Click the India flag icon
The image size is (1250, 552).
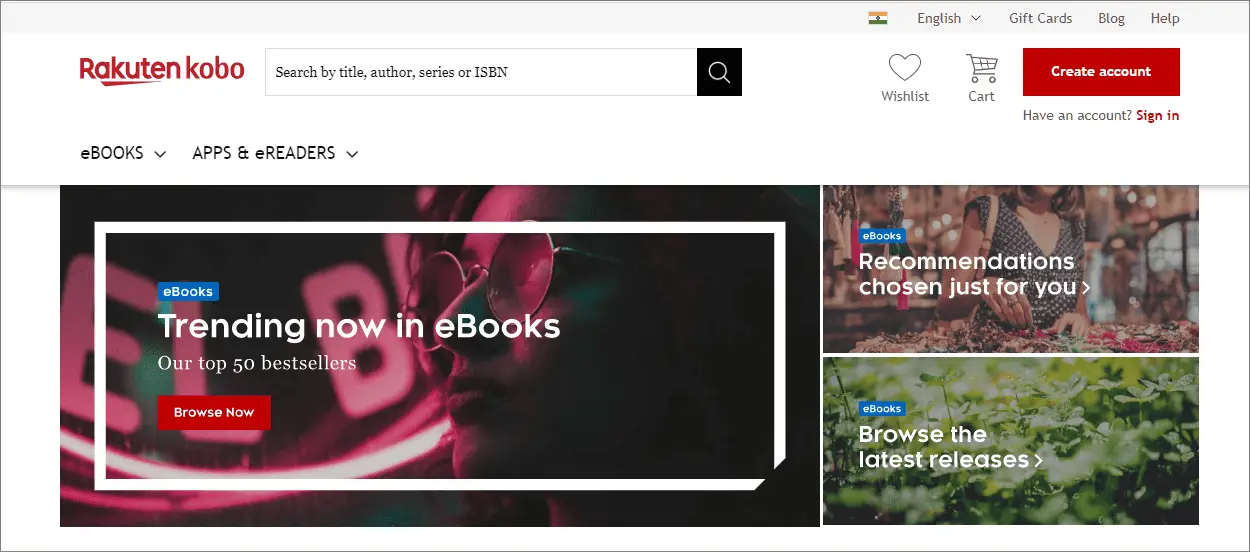pos(878,18)
